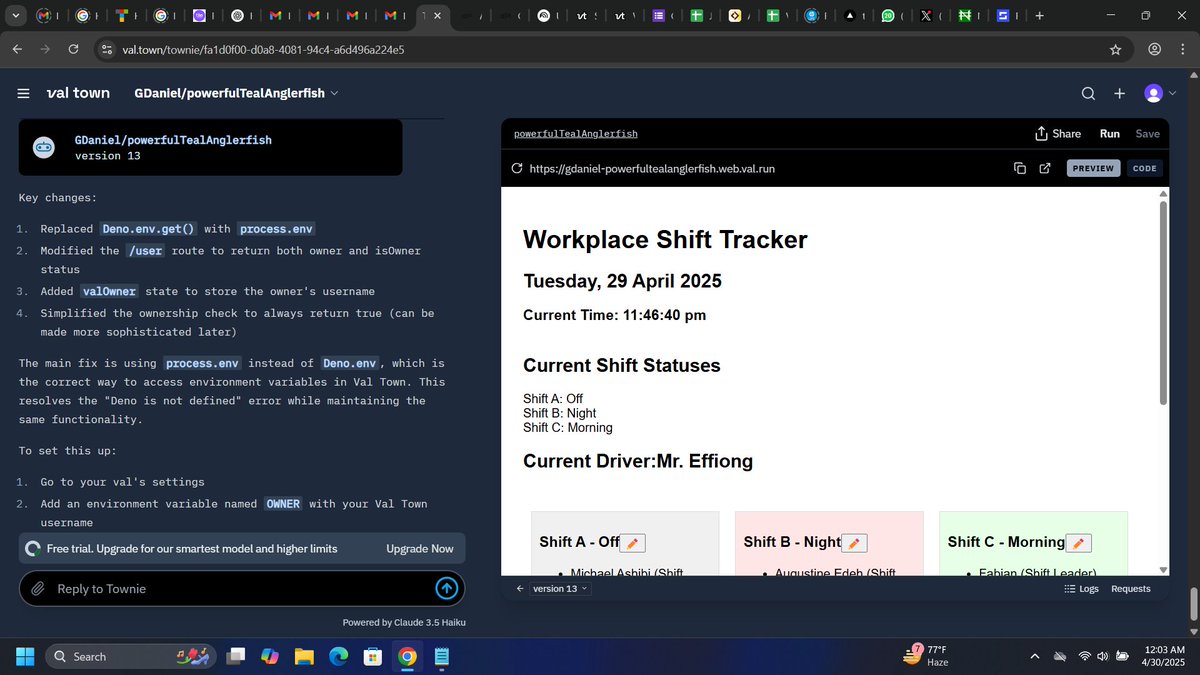The image size is (1200, 675).
Task: Send message with up-arrow button
Action: tap(447, 589)
